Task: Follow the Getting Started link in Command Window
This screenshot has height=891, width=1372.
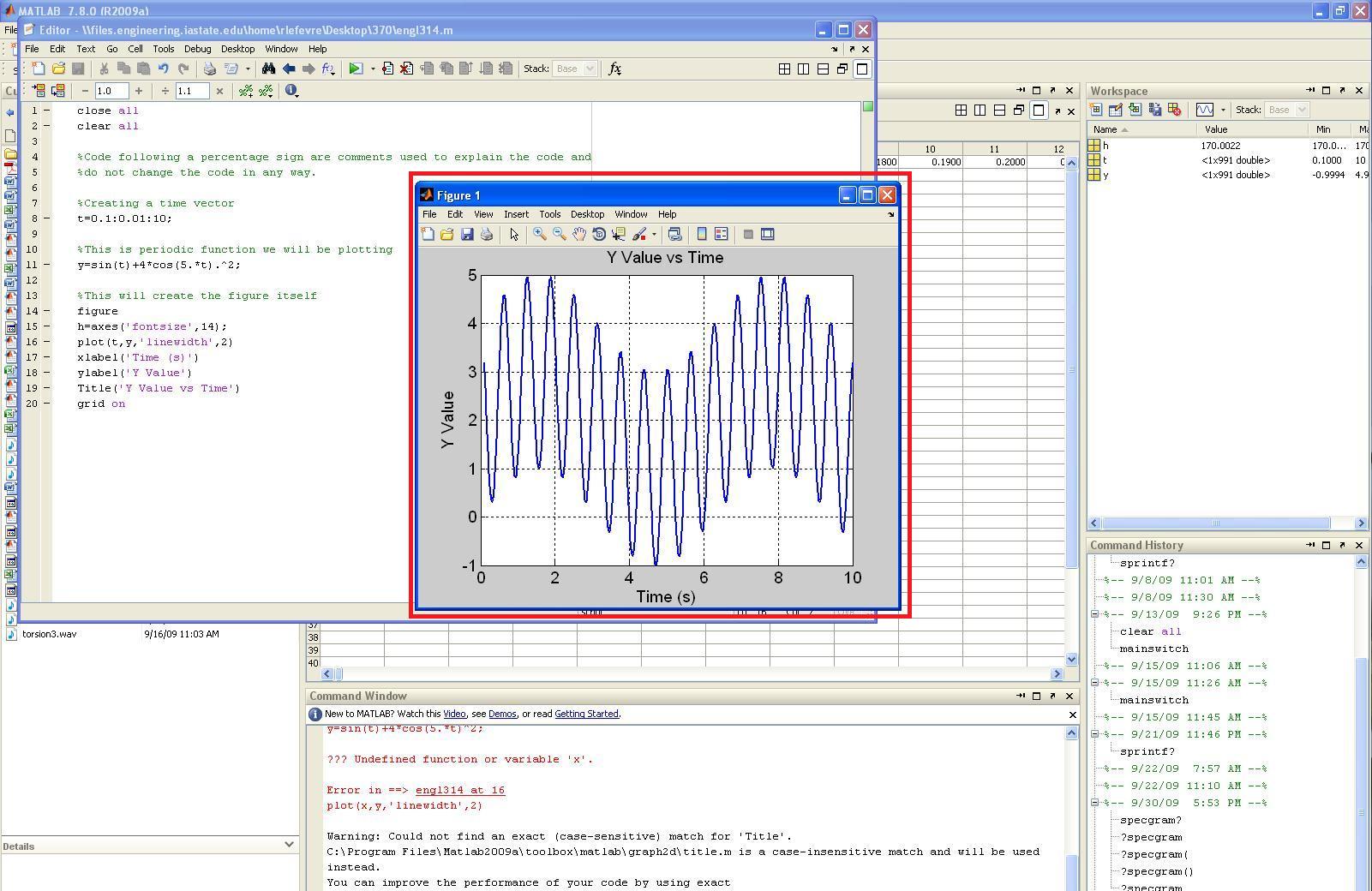Action: [586, 714]
